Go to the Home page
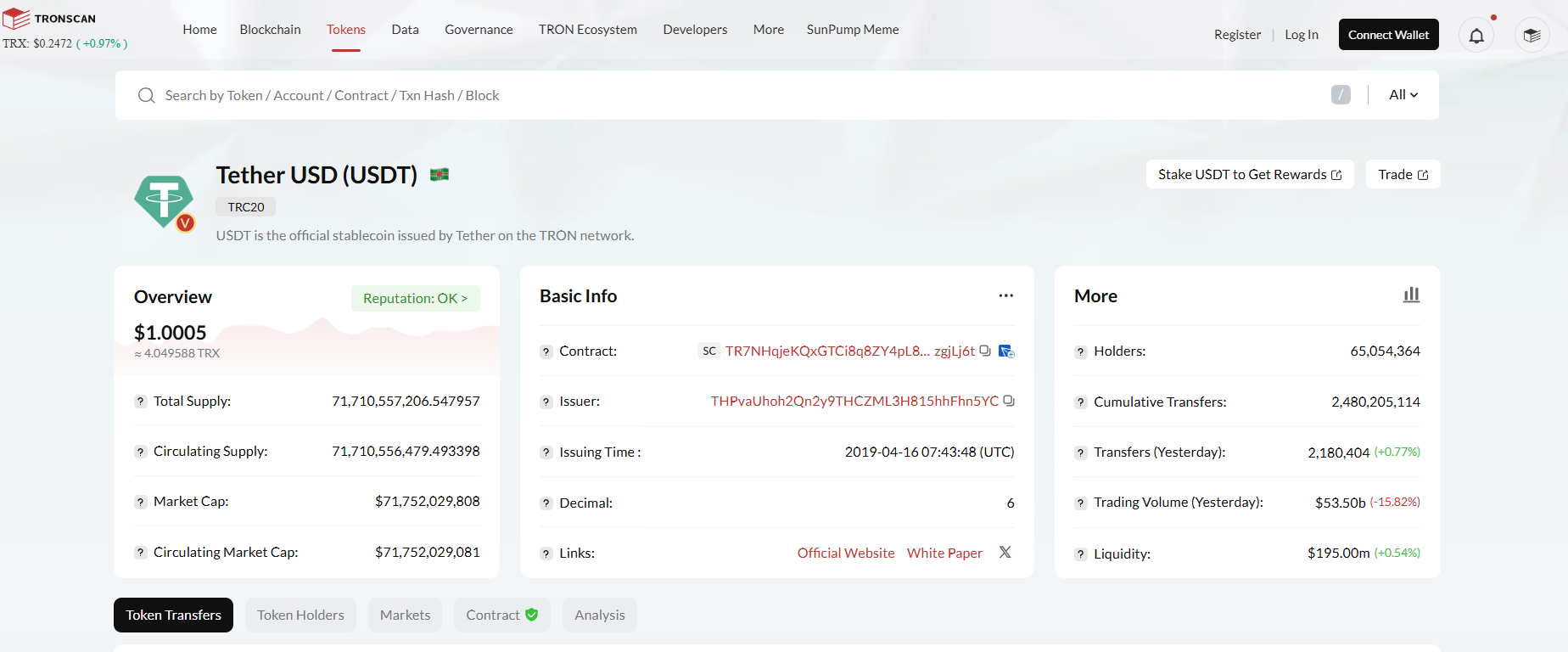This screenshot has height=652, width=1568. (199, 30)
